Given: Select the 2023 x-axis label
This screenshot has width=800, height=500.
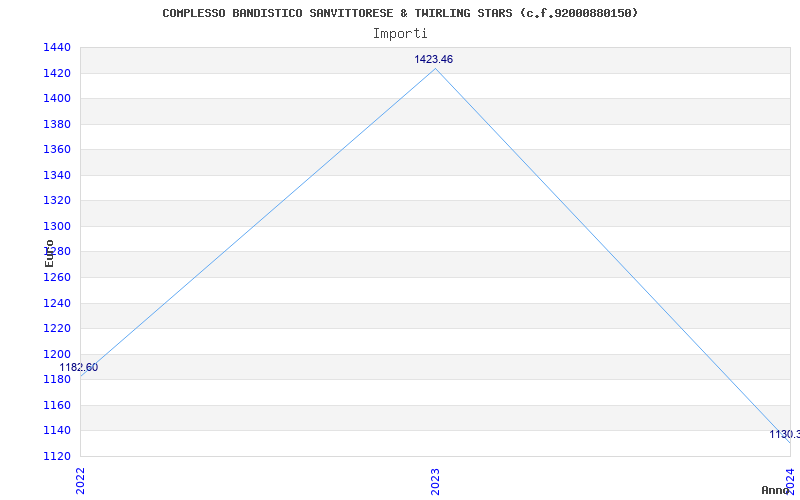Looking at the screenshot, I should coord(435,481).
